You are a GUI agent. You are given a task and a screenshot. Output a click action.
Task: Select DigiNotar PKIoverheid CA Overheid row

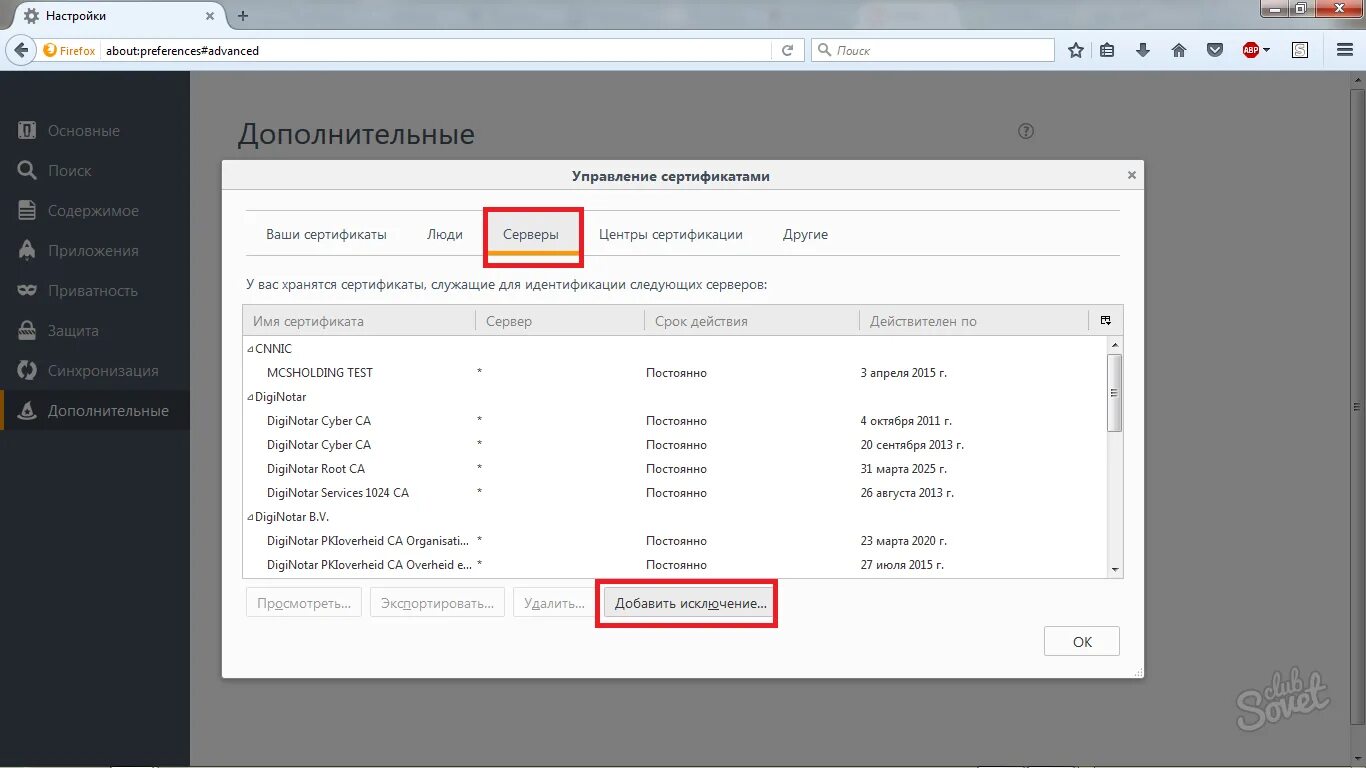click(675, 565)
